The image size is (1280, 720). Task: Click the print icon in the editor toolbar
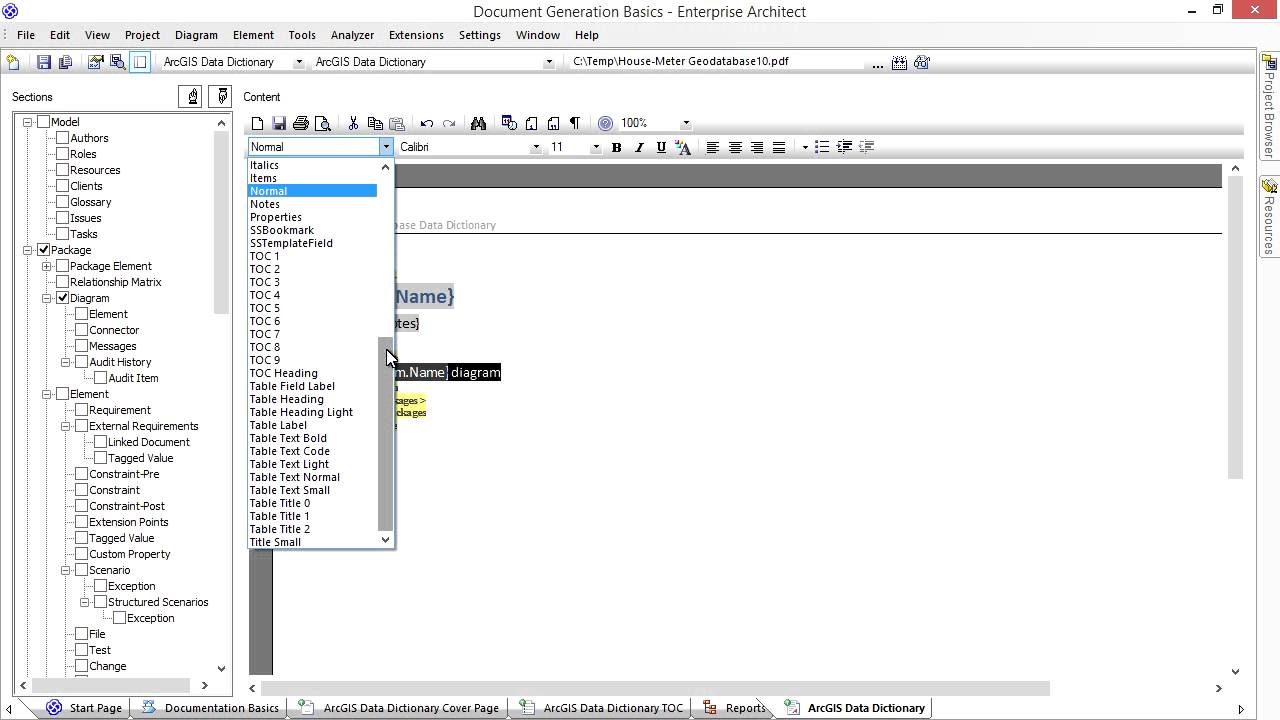[x=301, y=123]
